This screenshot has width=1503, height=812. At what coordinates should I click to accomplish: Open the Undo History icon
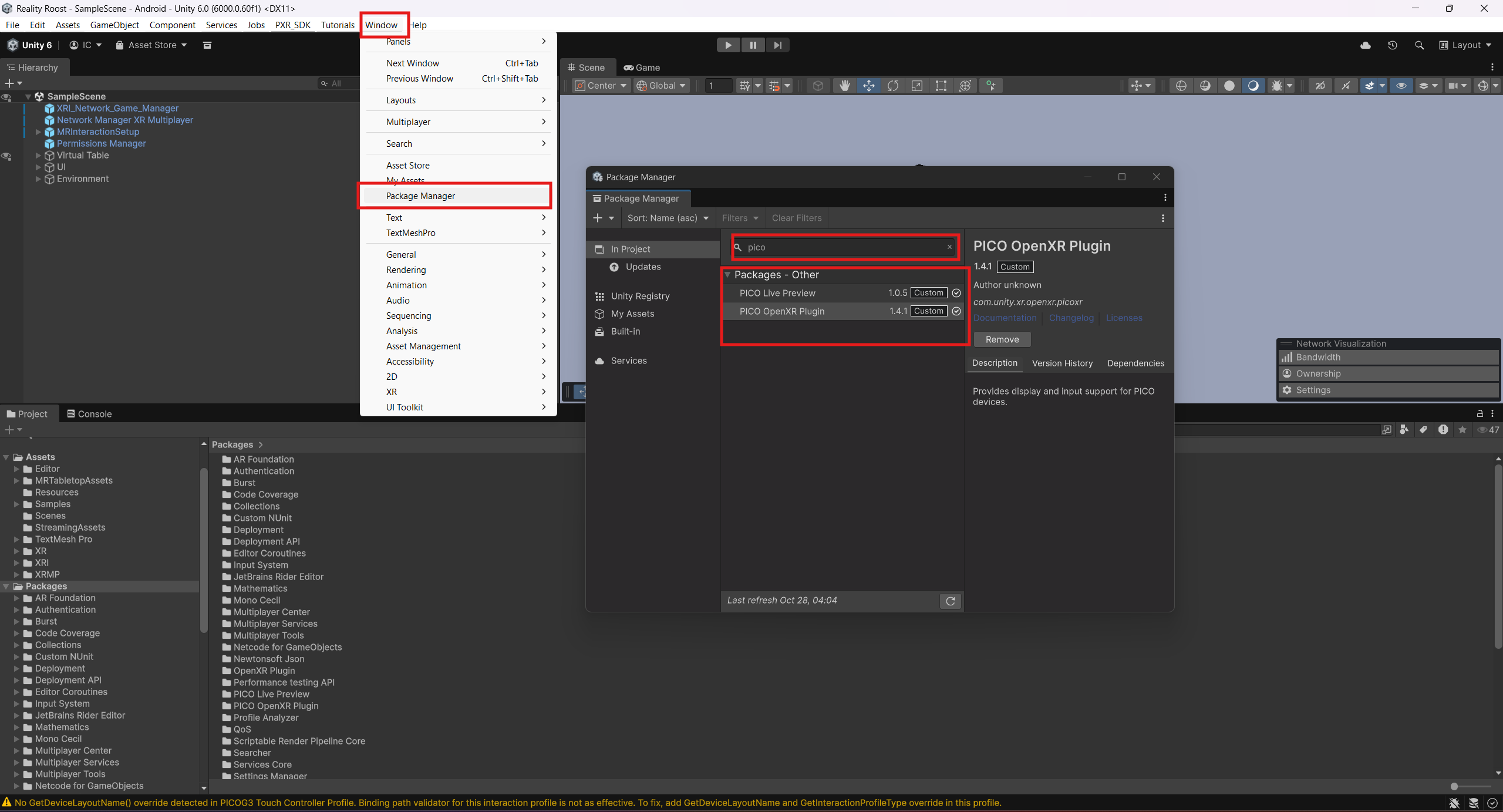coord(1393,45)
